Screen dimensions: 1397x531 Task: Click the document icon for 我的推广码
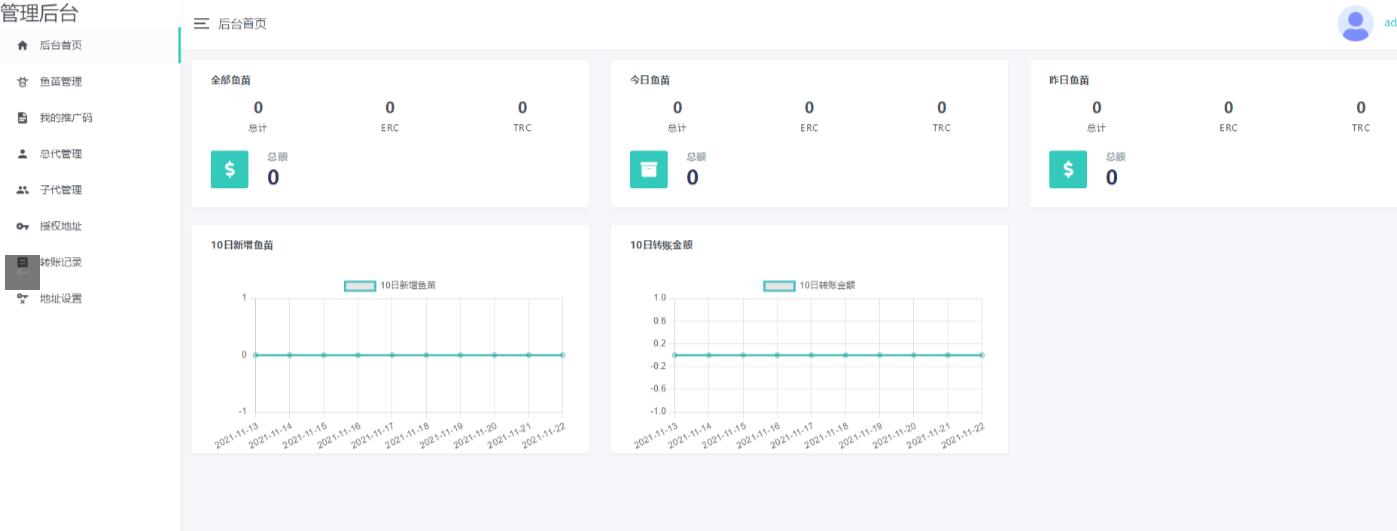[x=23, y=118]
